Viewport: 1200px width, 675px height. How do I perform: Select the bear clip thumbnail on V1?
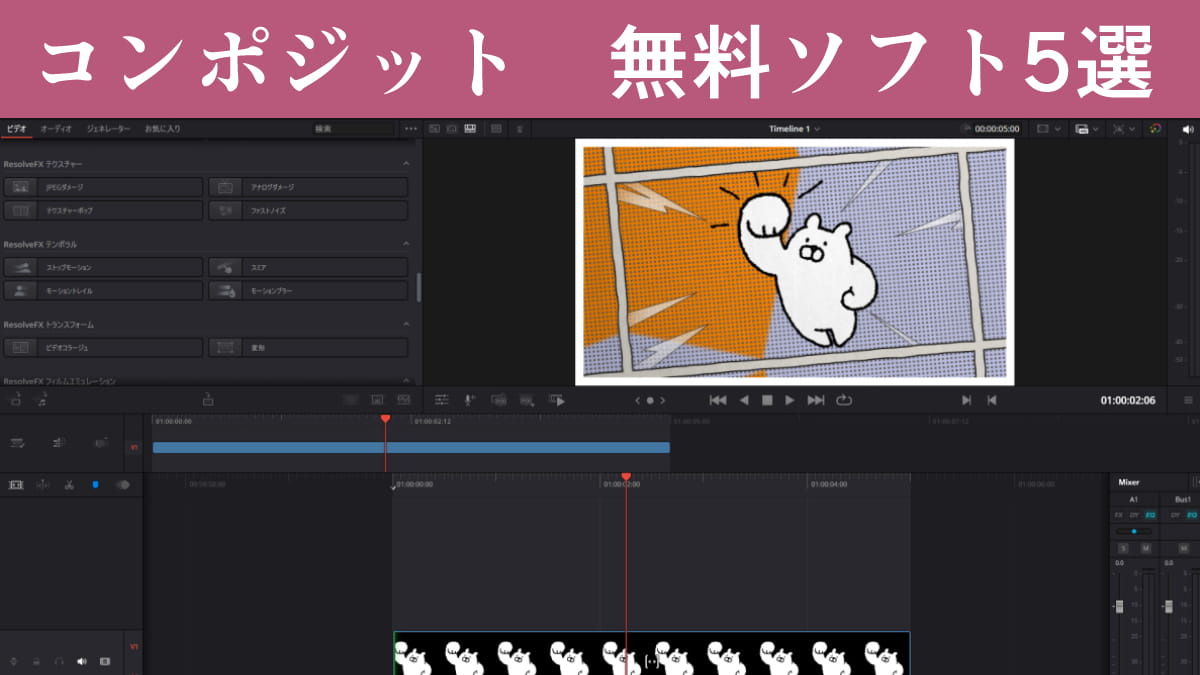(x=651, y=653)
